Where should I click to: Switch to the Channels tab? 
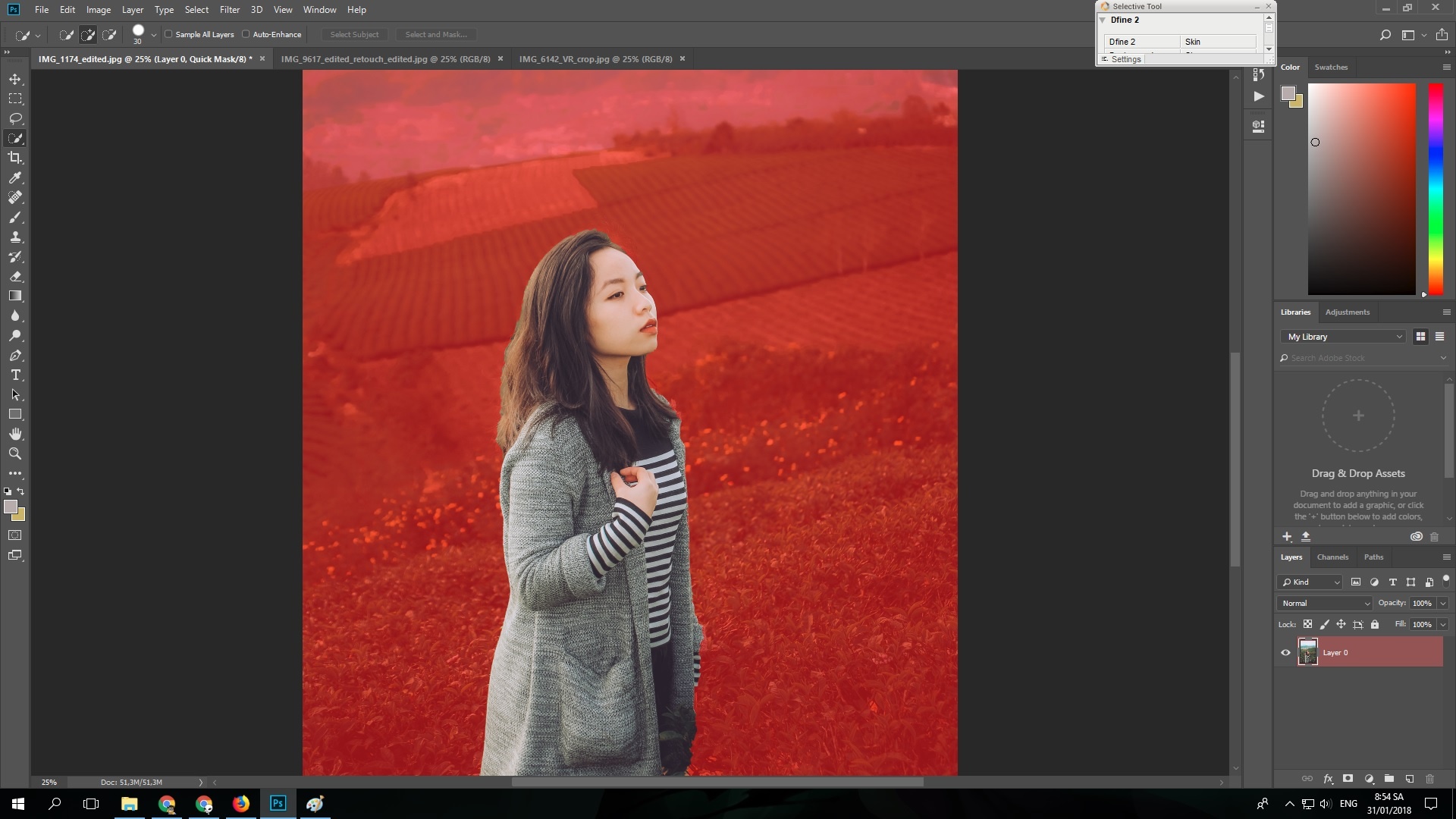1332,557
